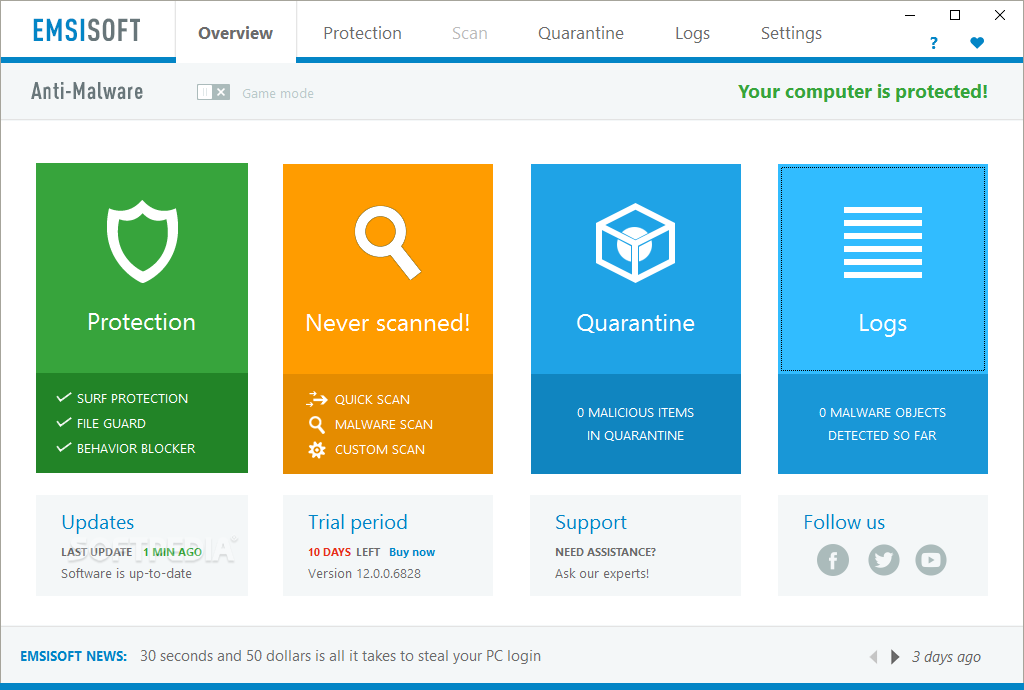The width and height of the screenshot is (1024, 690).
Task: Click the blue heart icon
Action: click(x=977, y=43)
